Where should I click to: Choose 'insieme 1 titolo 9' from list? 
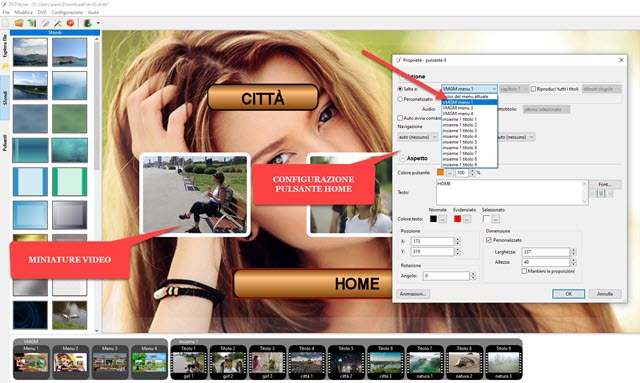[469, 165]
